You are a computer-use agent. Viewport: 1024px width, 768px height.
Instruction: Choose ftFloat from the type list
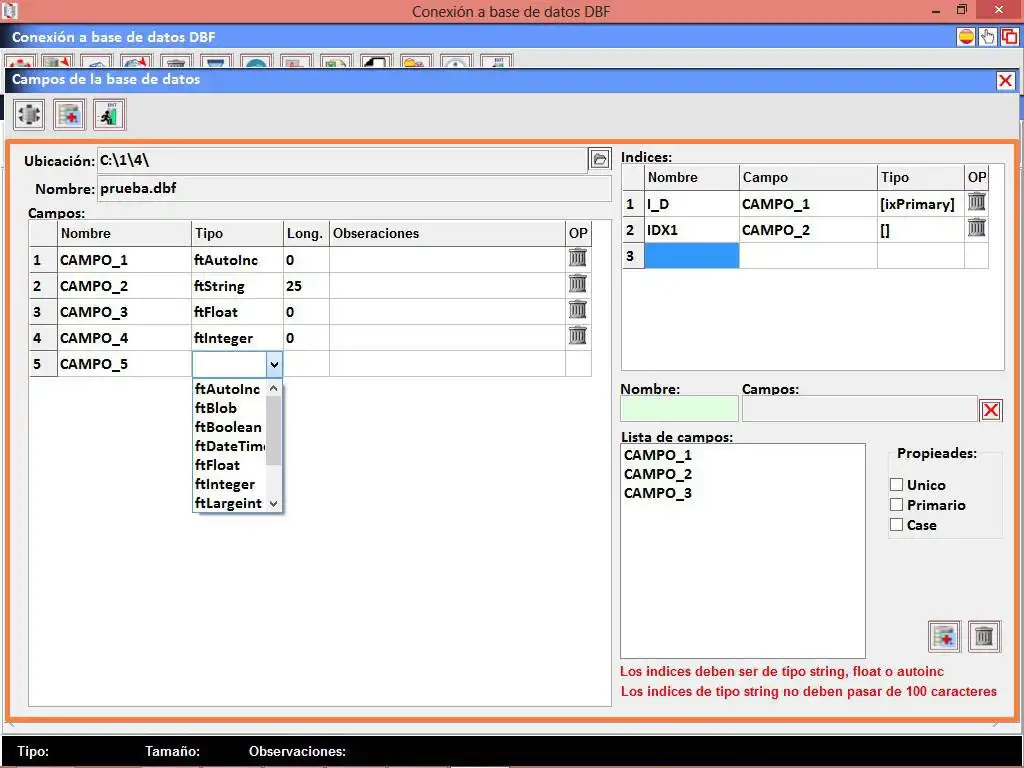pyautogui.click(x=229, y=465)
